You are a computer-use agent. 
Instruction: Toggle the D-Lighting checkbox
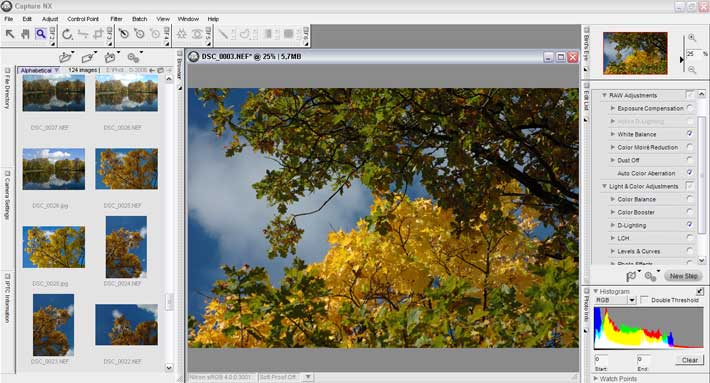point(690,225)
